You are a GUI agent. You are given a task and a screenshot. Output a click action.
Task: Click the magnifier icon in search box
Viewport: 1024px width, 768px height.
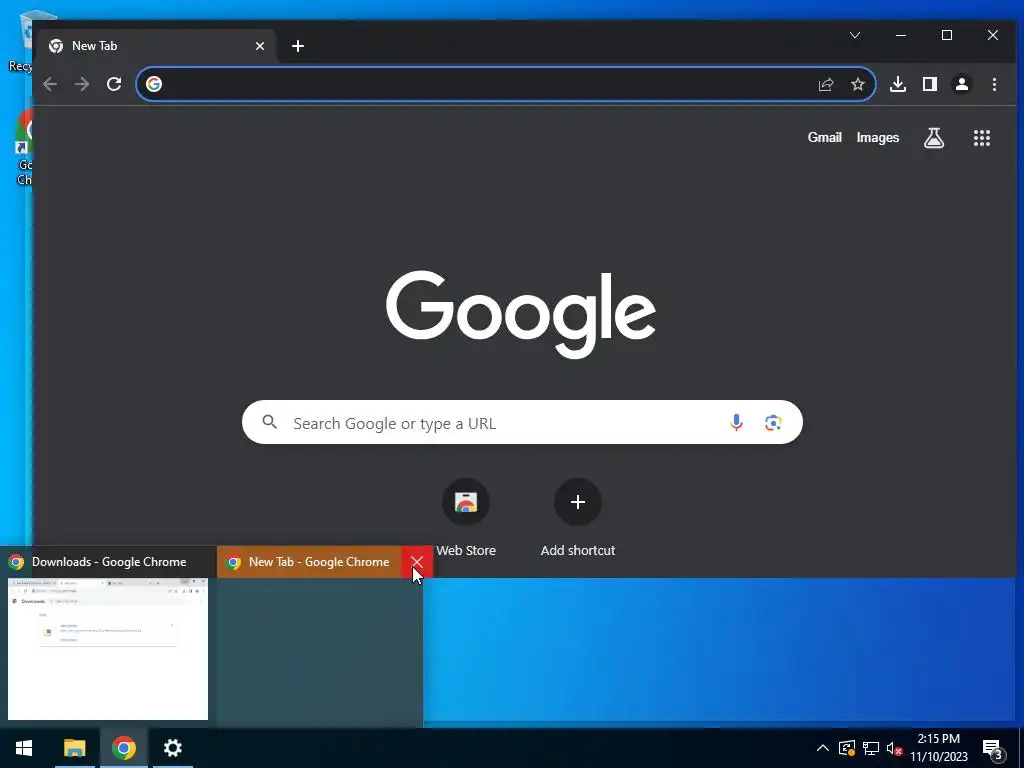[x=270, y=422]
